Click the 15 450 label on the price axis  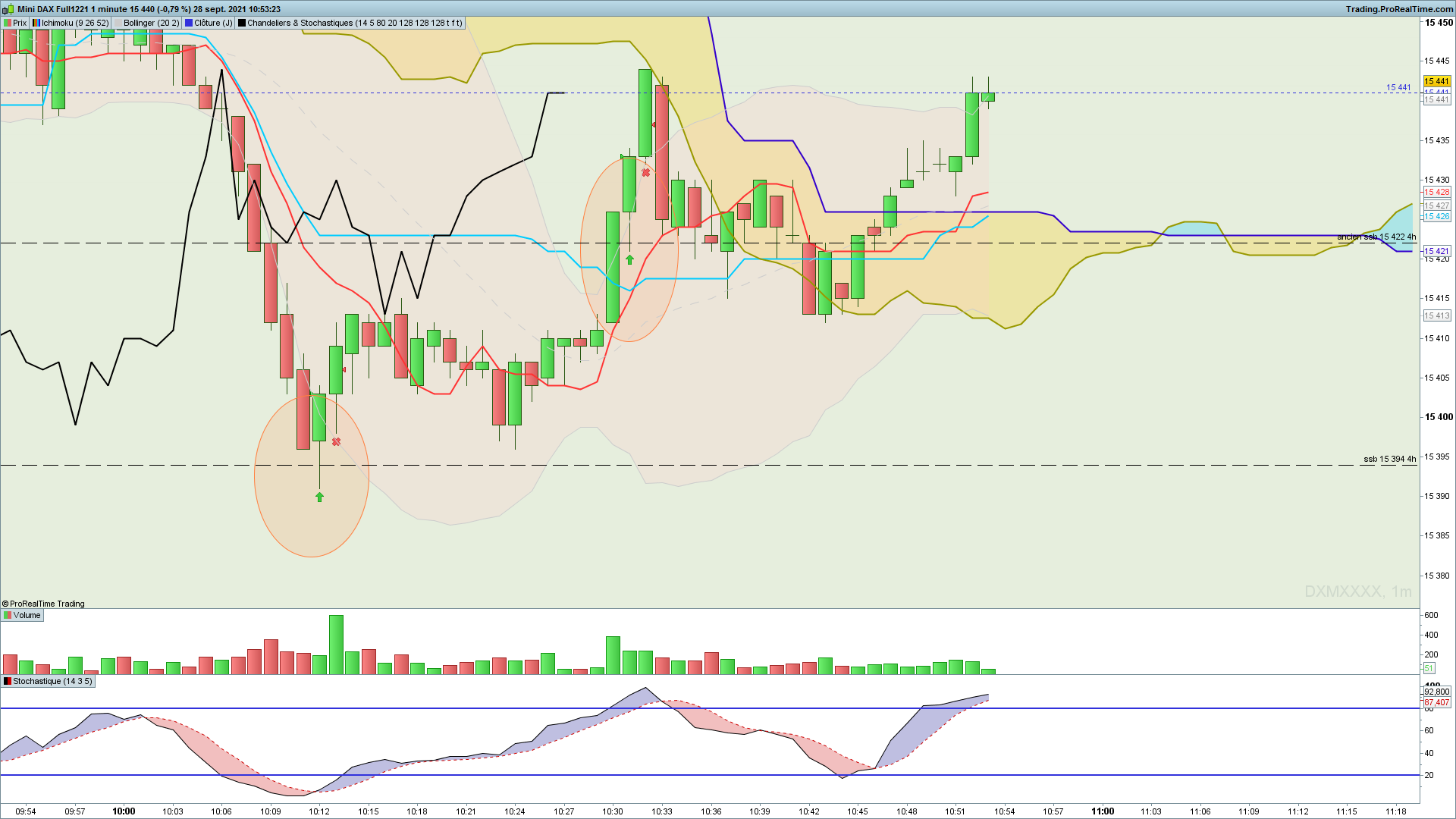(1439, 23)
